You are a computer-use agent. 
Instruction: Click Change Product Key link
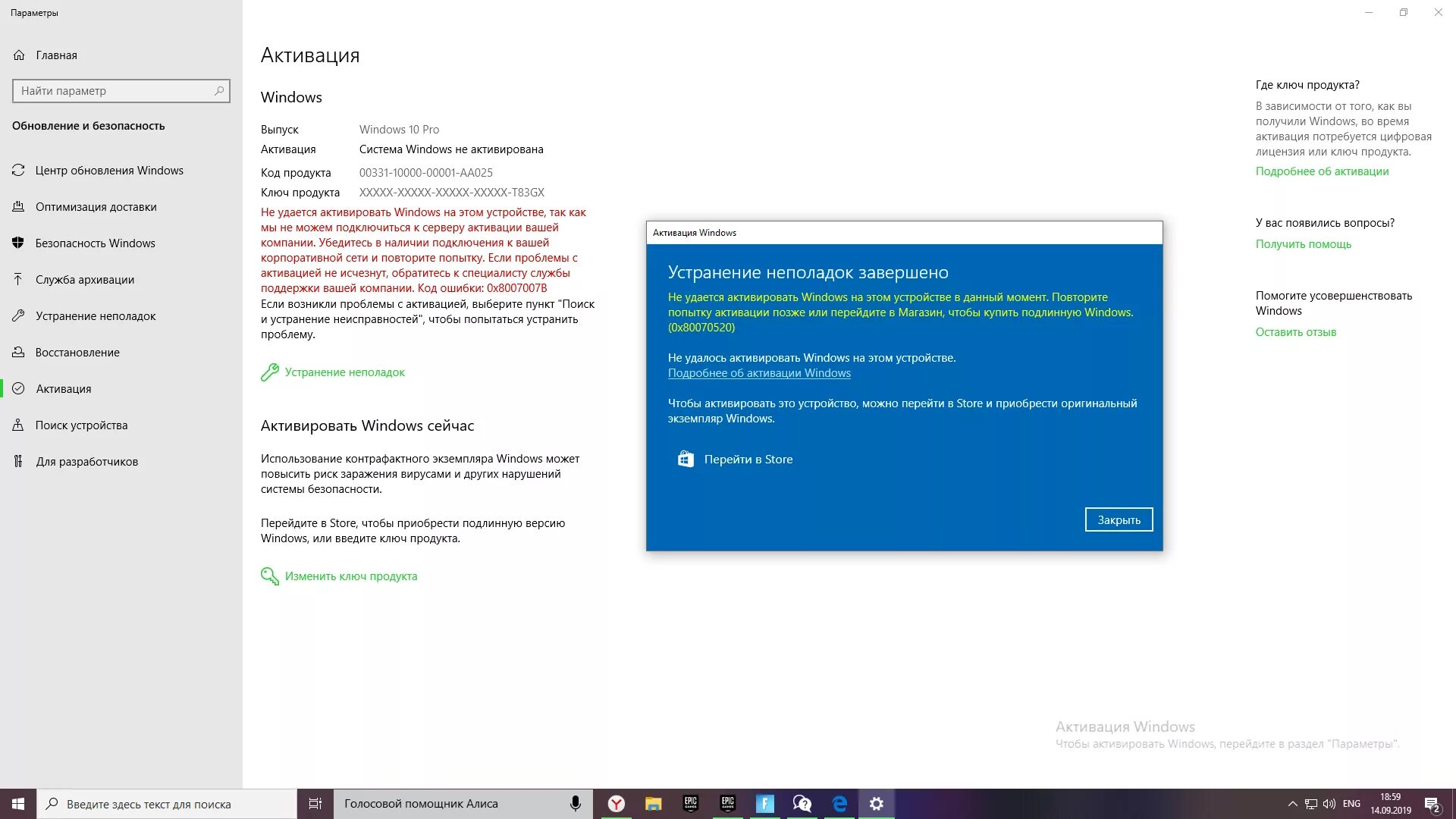click(x=350, y=575)
